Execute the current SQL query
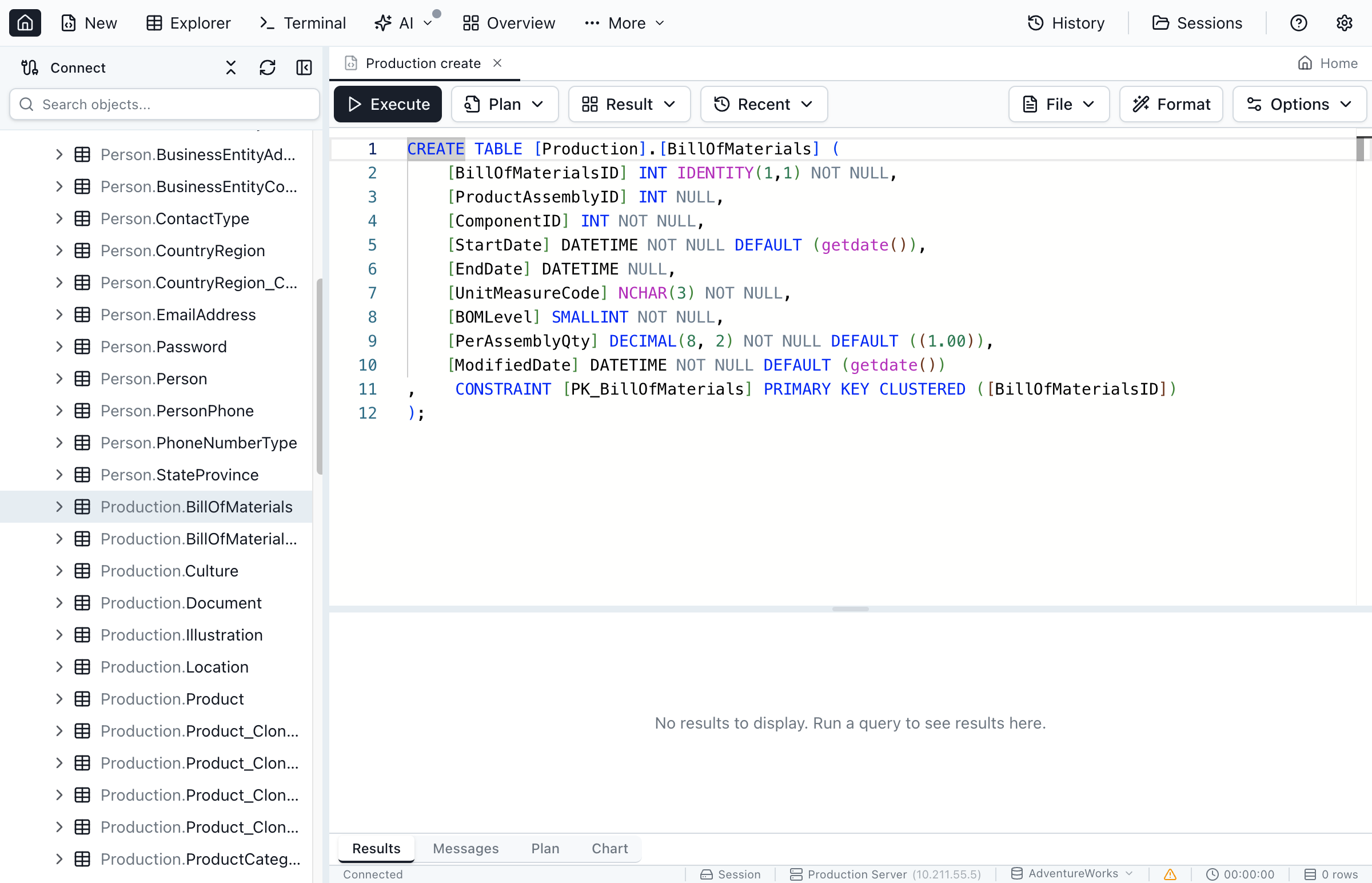This screenshot has width=1372, height=883. click(x=388, y=104)
